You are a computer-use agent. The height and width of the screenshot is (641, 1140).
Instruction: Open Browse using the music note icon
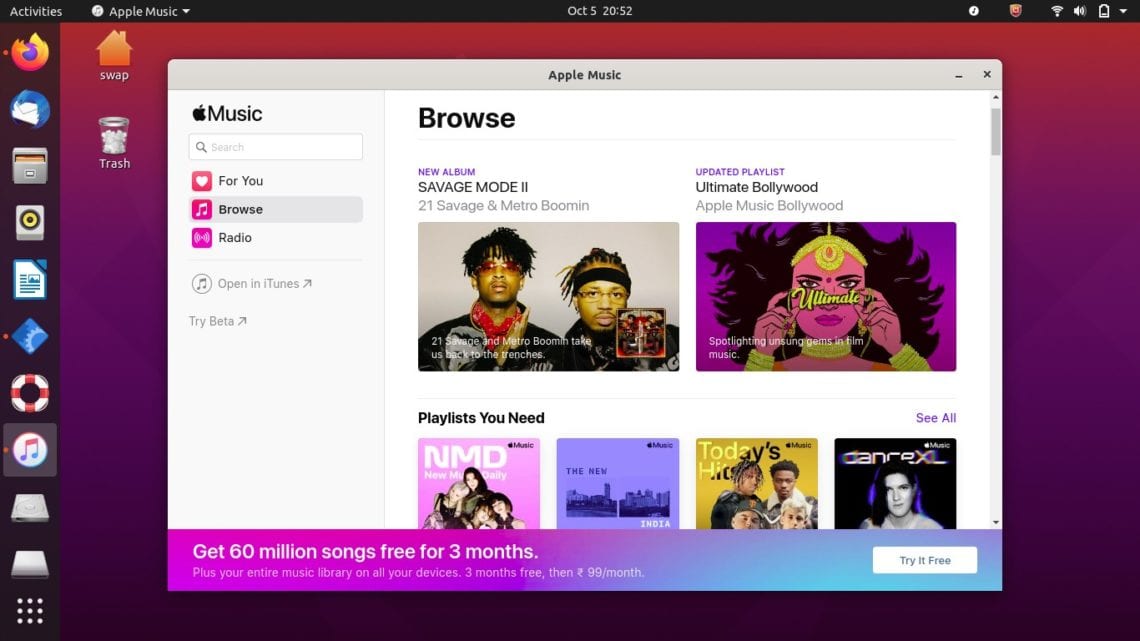(200, 209)
